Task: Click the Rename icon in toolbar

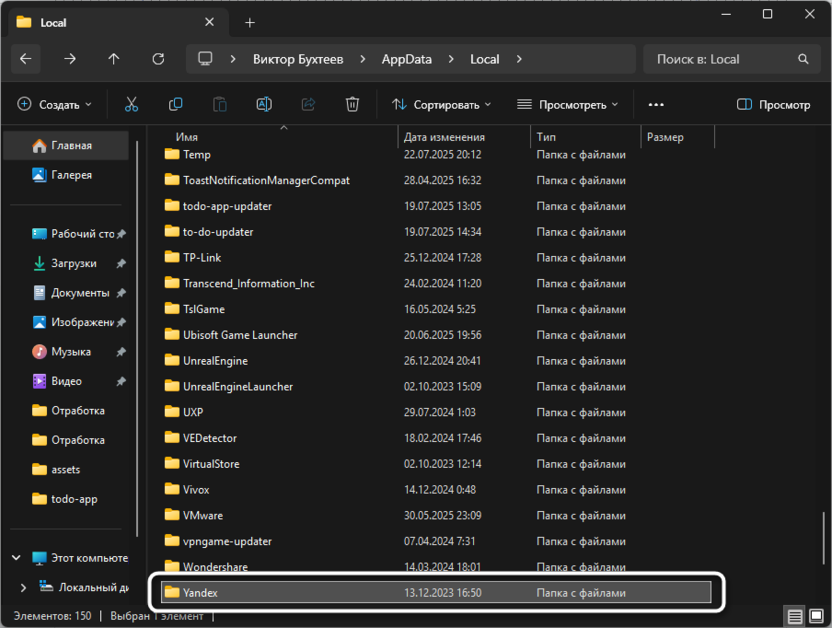Action: coord(264,104)
